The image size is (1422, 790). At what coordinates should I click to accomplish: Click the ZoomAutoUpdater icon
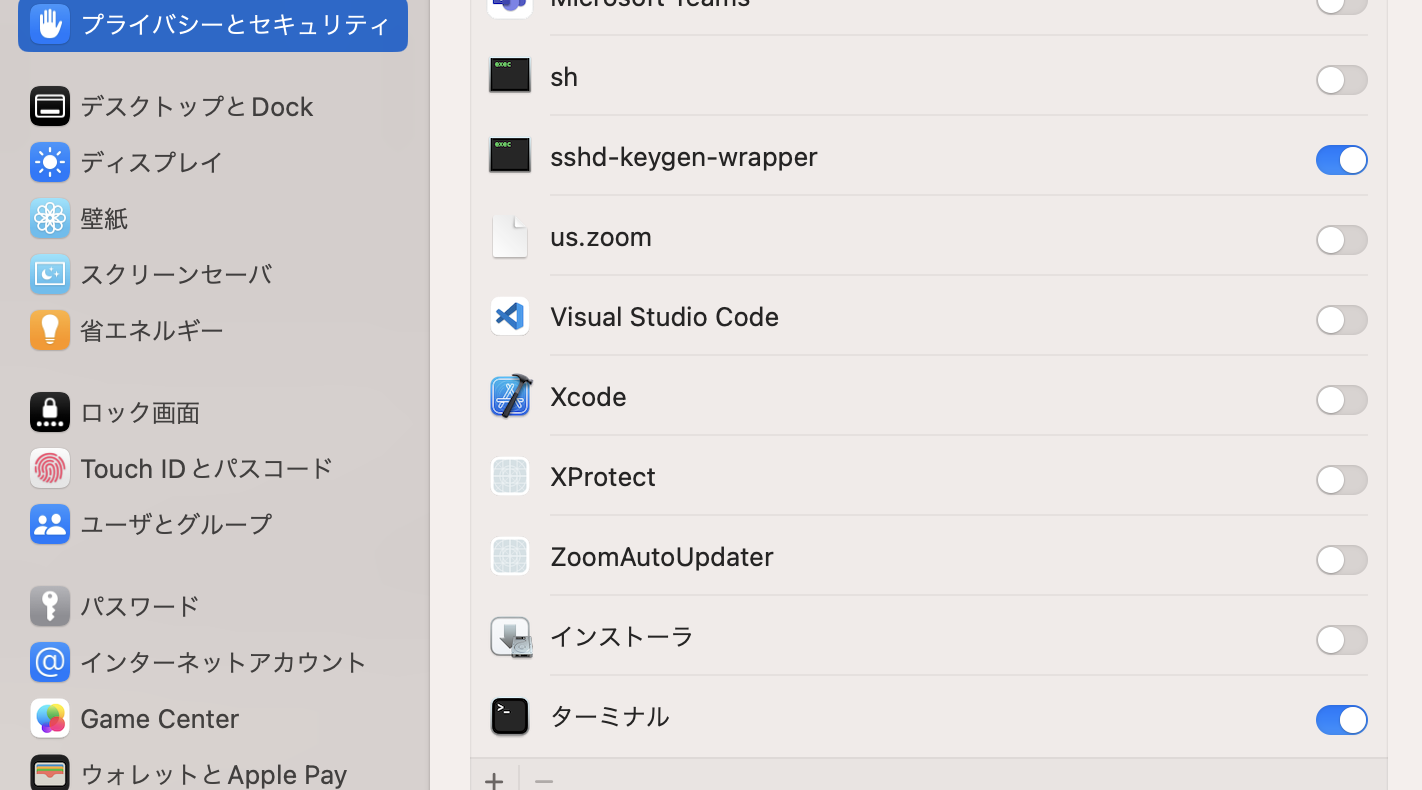[x=510, y=556]
